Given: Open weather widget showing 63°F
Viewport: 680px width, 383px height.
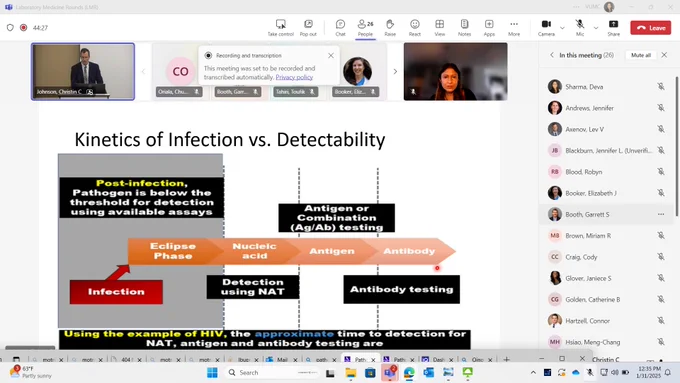Looking at the screenshot, I should click(30, 372).
